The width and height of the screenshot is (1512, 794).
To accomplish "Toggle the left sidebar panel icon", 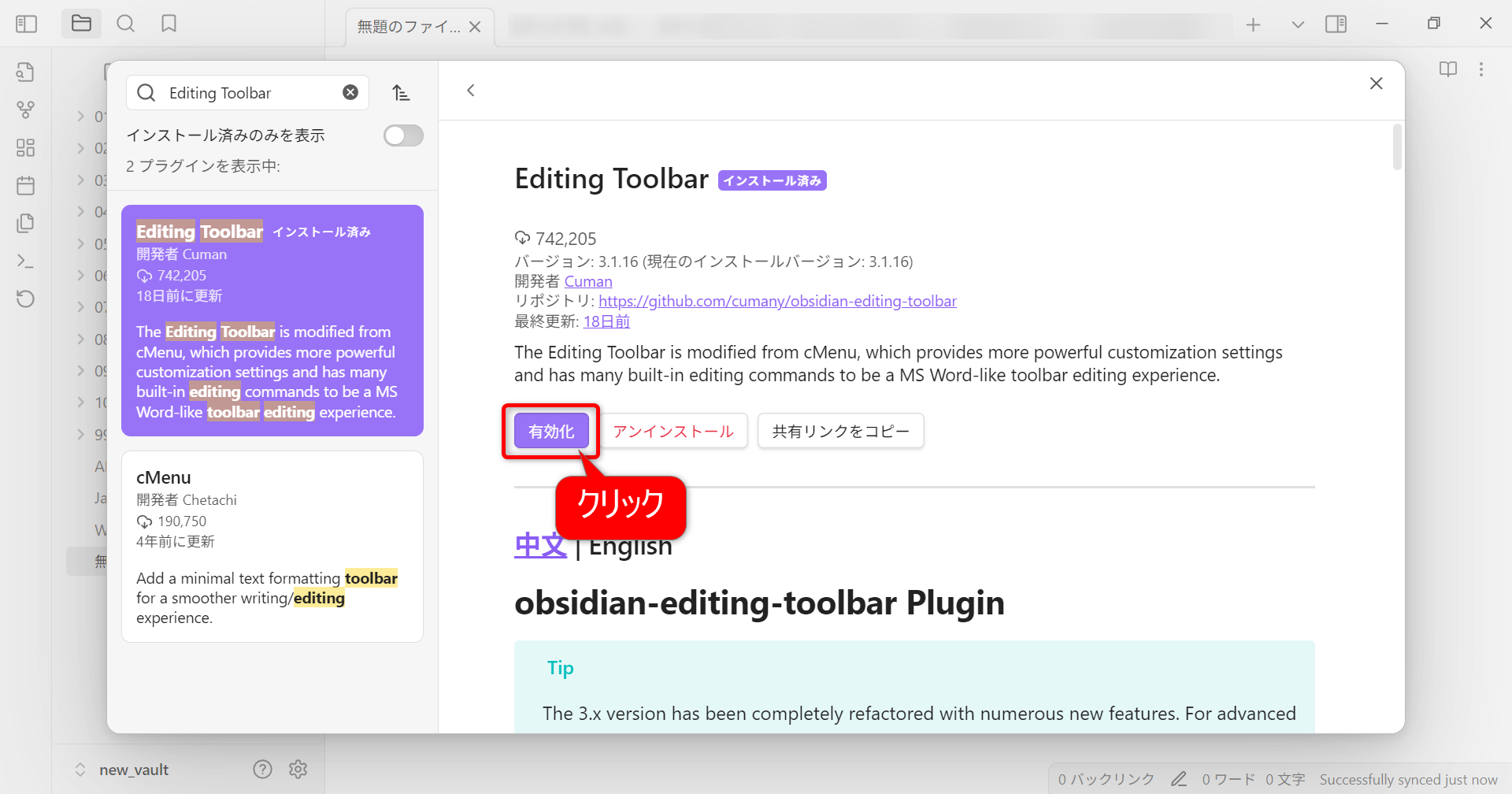I will point(26,24).
